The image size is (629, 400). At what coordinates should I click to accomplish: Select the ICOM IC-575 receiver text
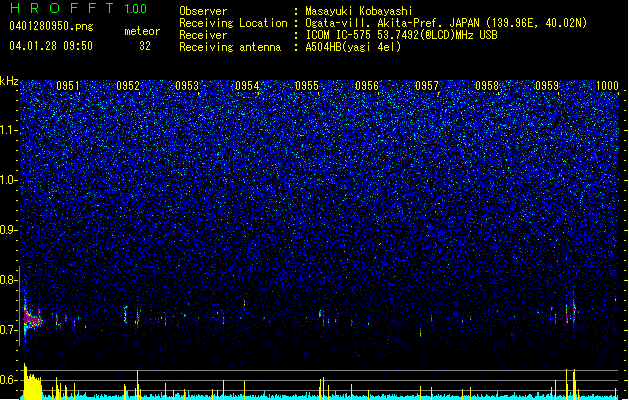pyautogui.click(x=401, y=35)
